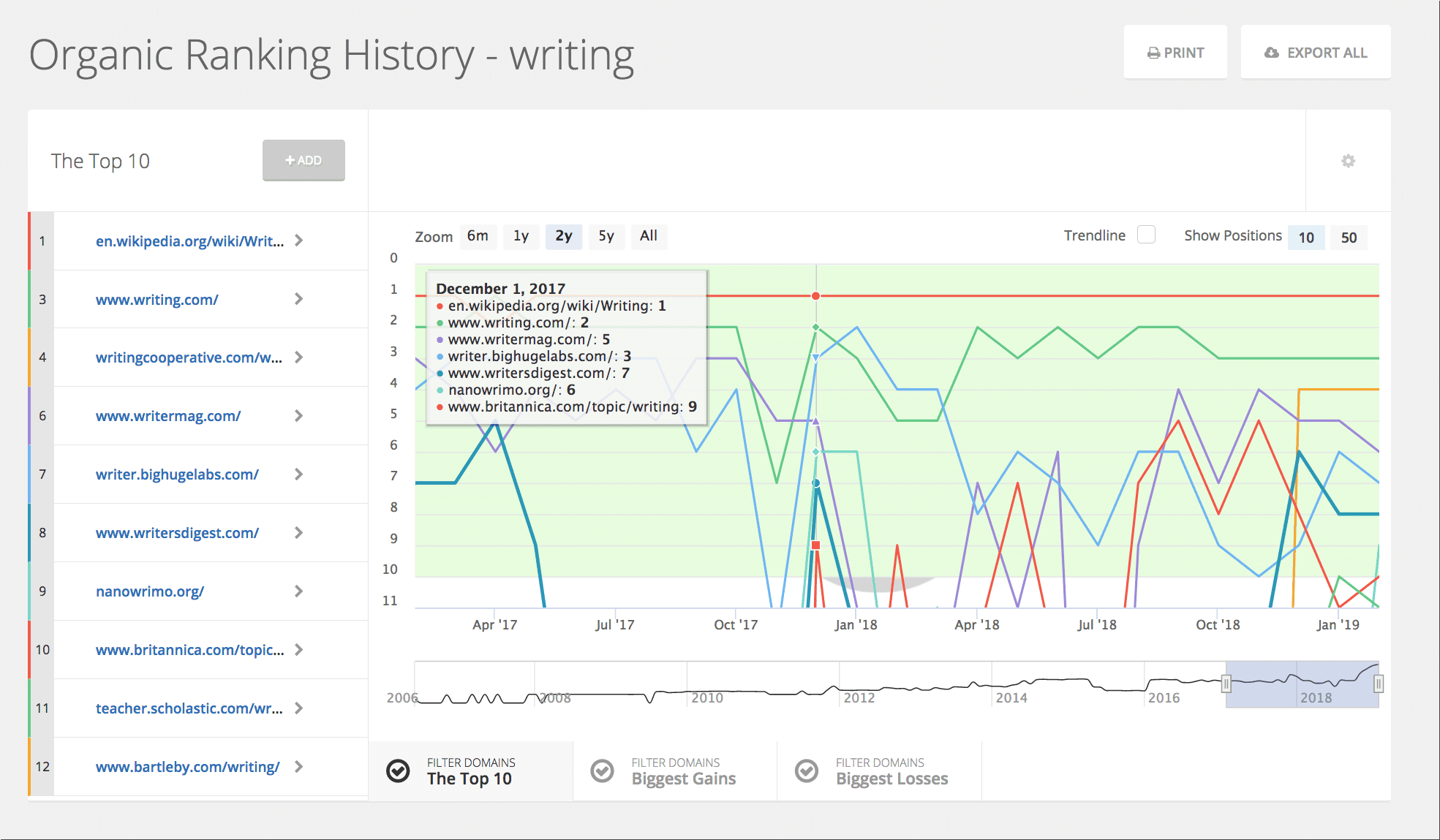Click 'The Top 10' panel heading
The image size is (1440, 840).
(100, 161)
